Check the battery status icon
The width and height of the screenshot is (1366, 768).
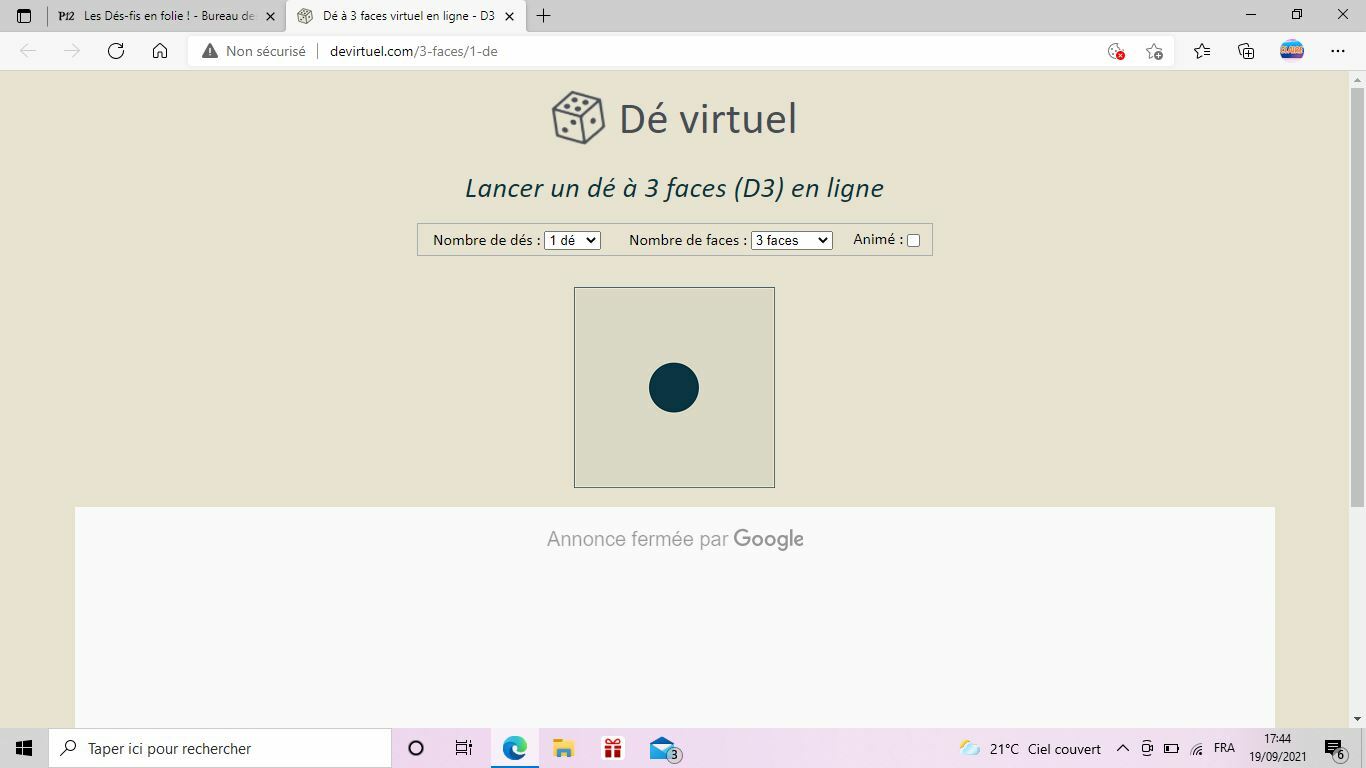pos(1171,749)
